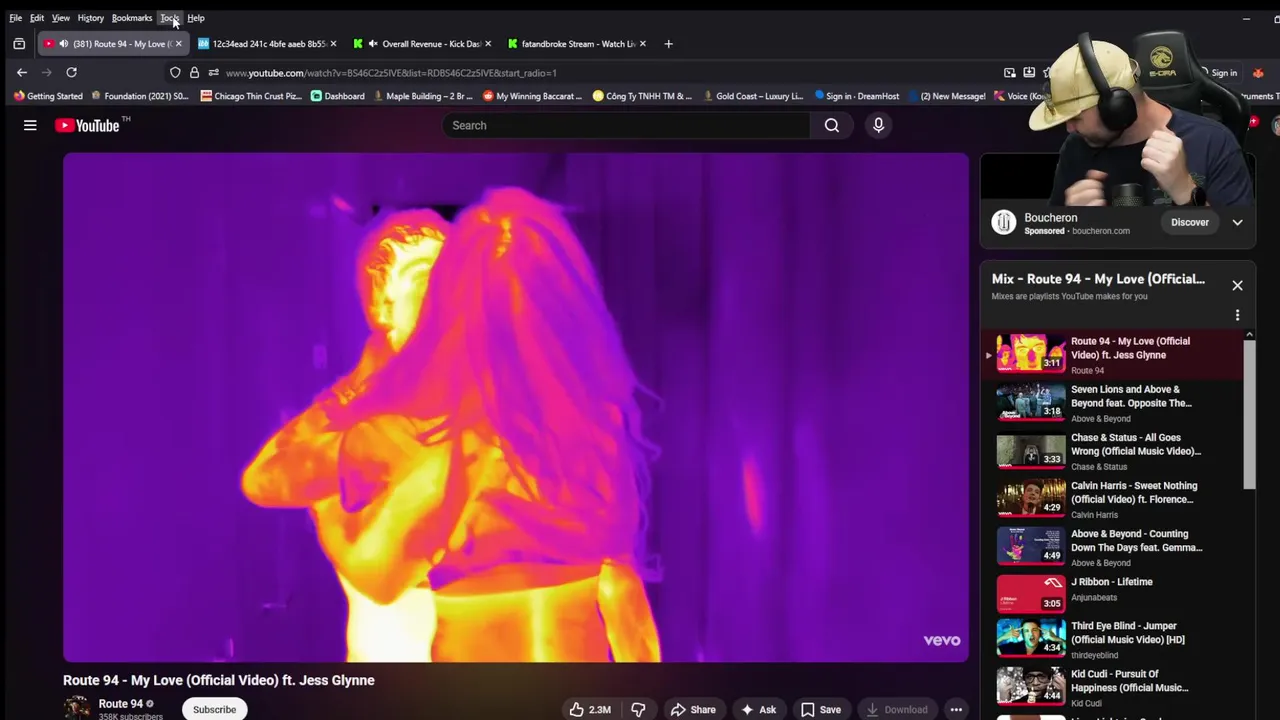This screenshot has width=1280, height=720.
Task: Open My Winning Baccarat bookmark
Action: click(x=532, y=96)
